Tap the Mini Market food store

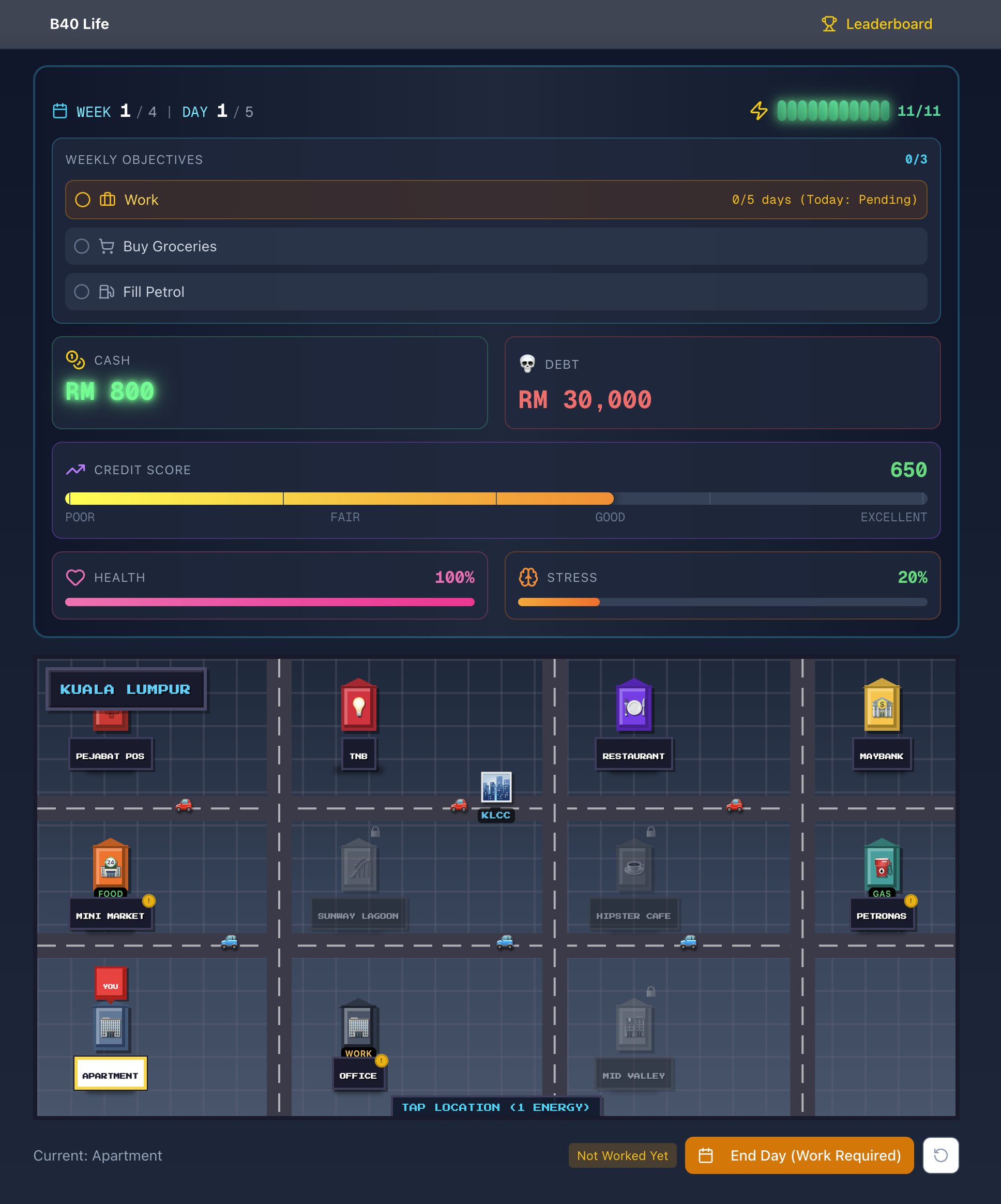coord(111,866)
